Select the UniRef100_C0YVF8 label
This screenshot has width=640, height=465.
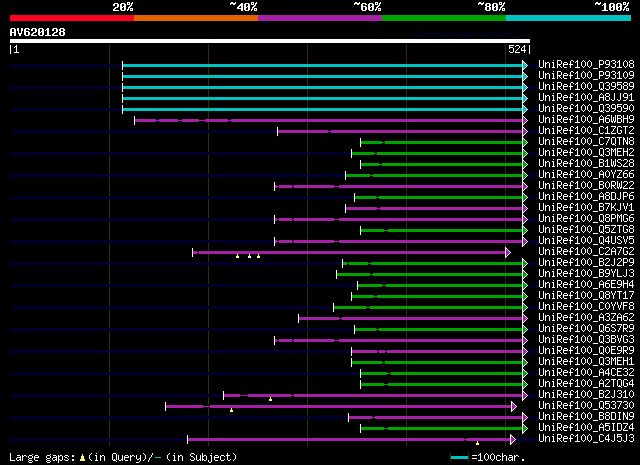586,307
